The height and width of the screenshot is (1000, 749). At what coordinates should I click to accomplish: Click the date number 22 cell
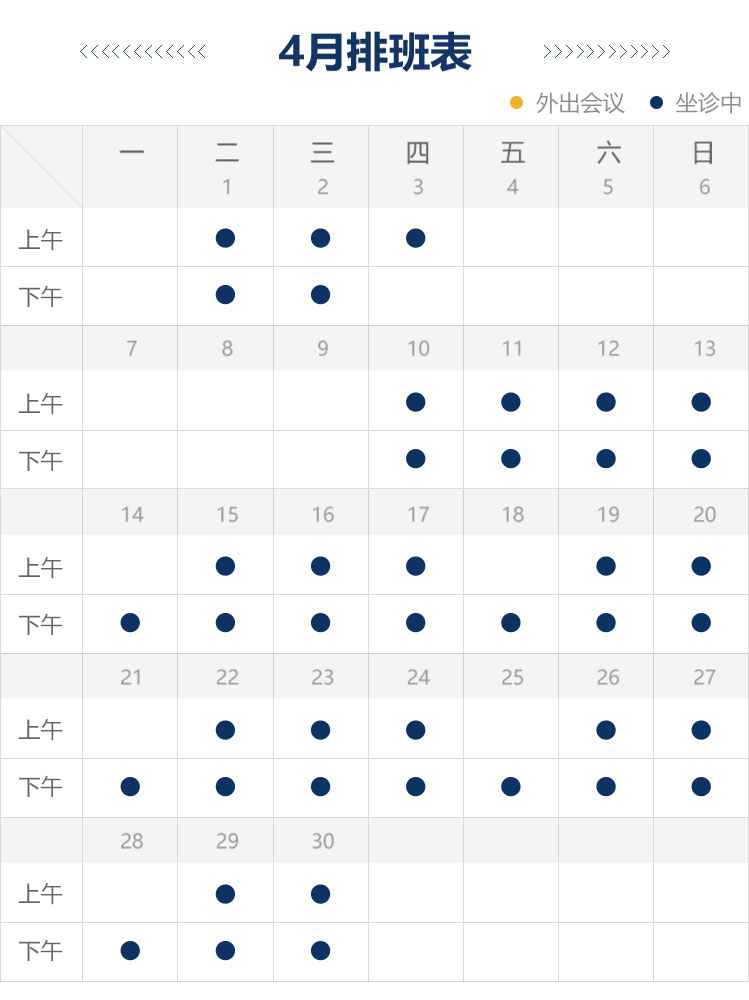227,677
